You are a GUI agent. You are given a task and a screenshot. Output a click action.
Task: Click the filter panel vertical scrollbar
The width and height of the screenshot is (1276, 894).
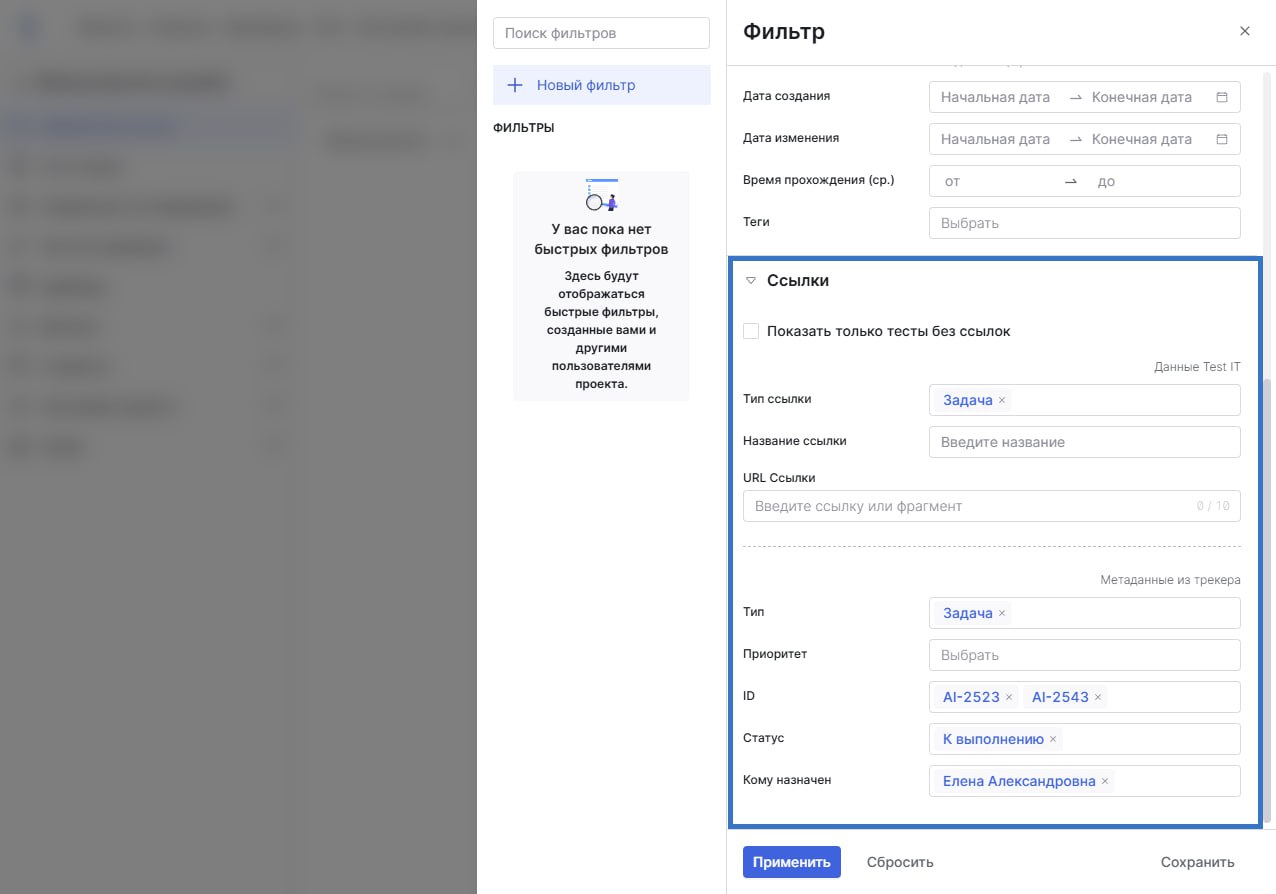tap(1269, 600)
